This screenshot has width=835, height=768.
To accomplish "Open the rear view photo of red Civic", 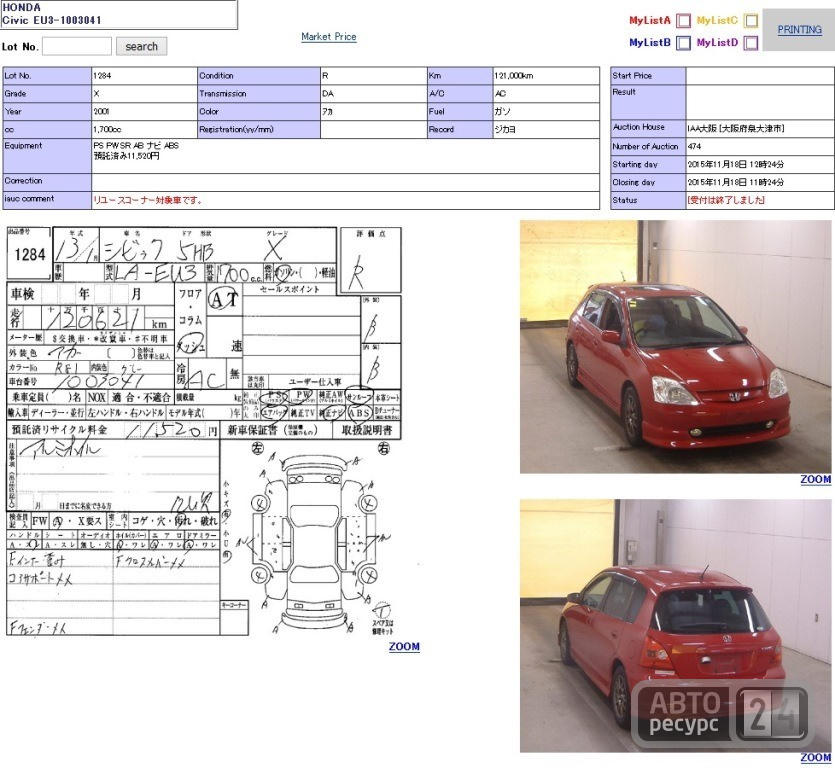I will (x=675, y=626).
